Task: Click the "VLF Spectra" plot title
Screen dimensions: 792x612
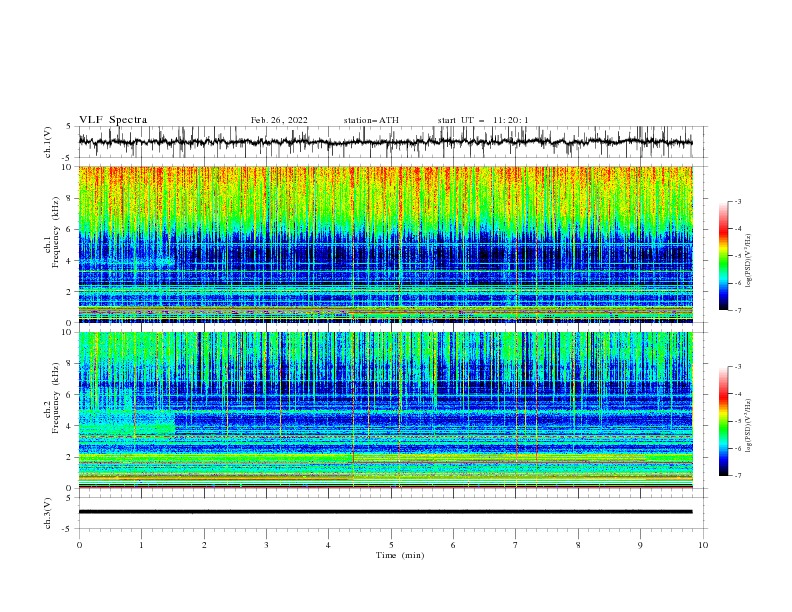Action: coord(113,120)
